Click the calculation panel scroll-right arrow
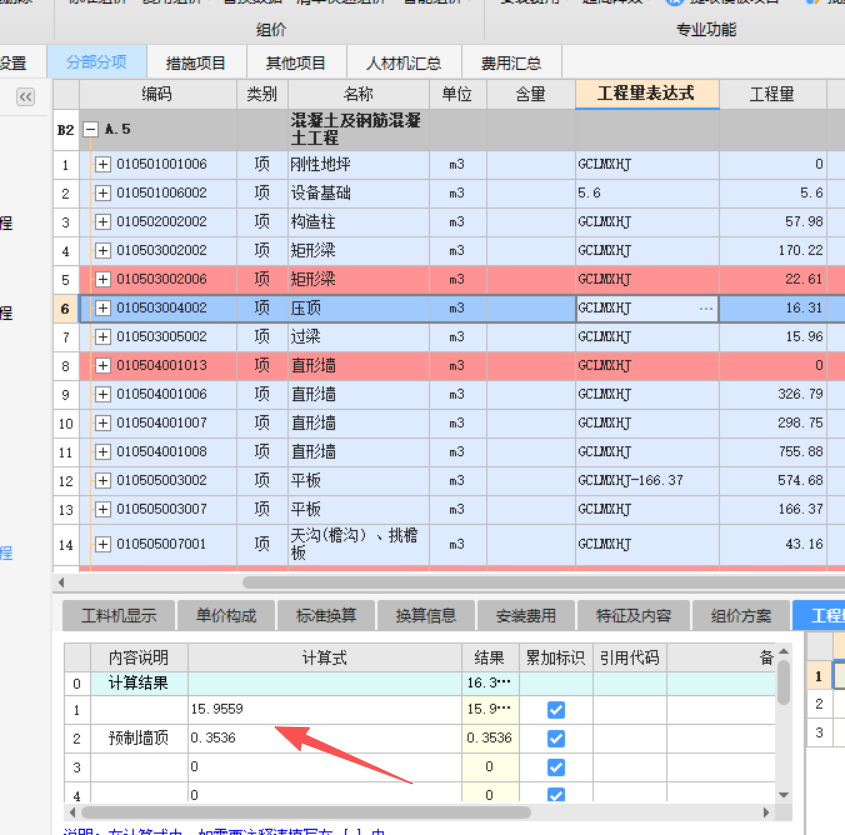 pos(766,812)
